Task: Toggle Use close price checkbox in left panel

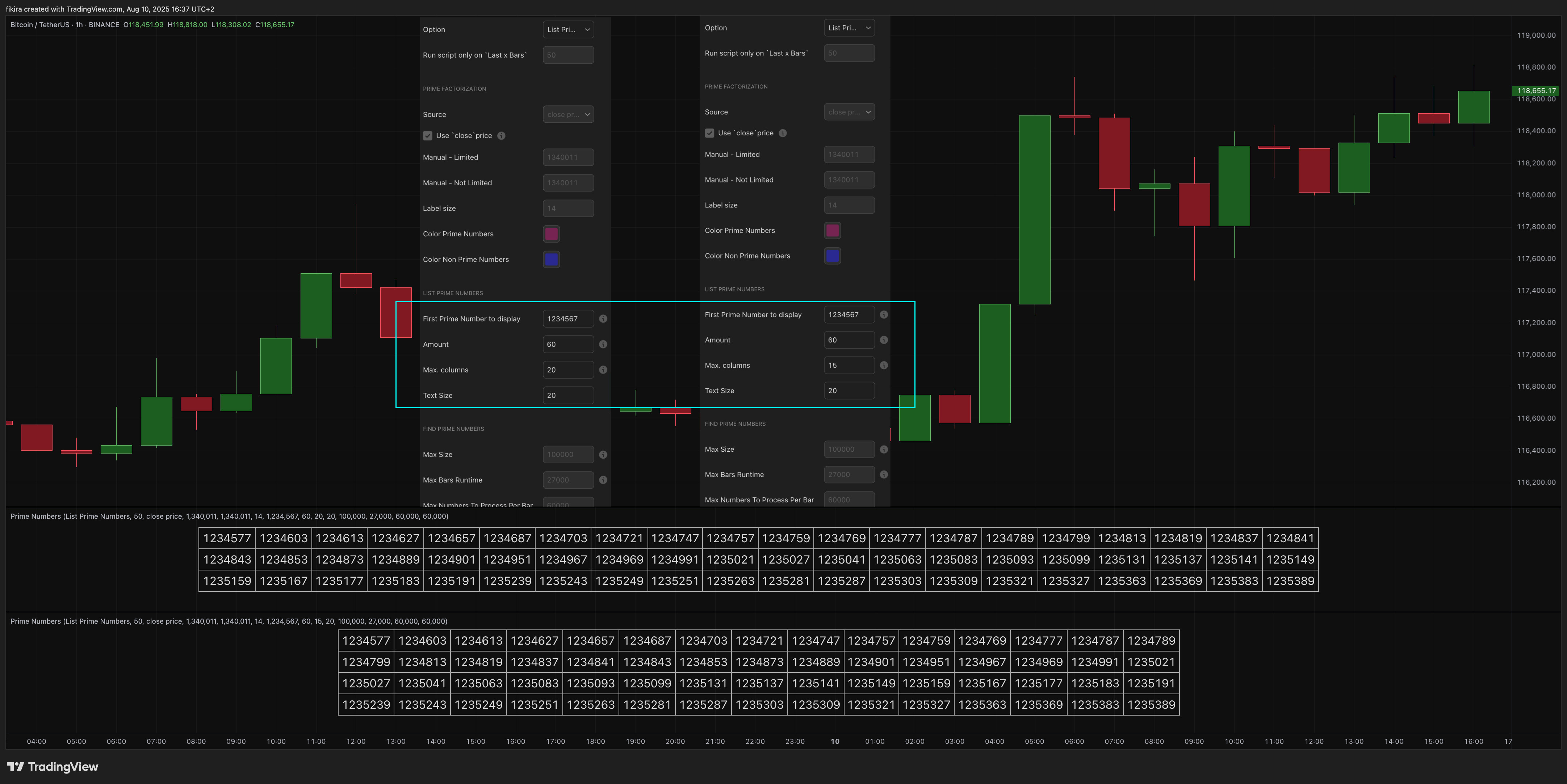Action: 428,136
